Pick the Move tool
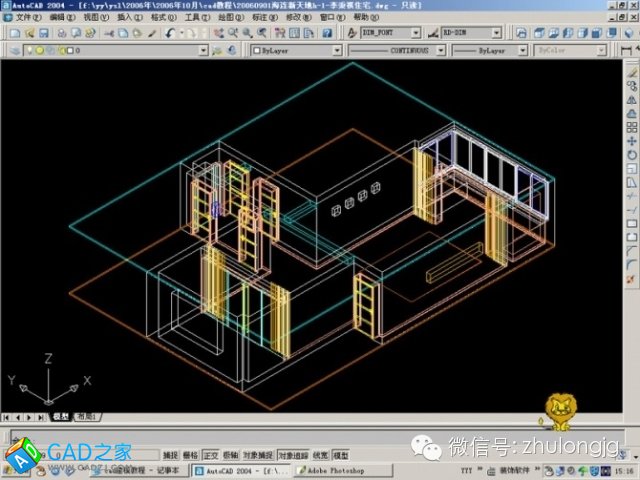Image resolution: width=640 pixels, height=480 pixels. 632,141
